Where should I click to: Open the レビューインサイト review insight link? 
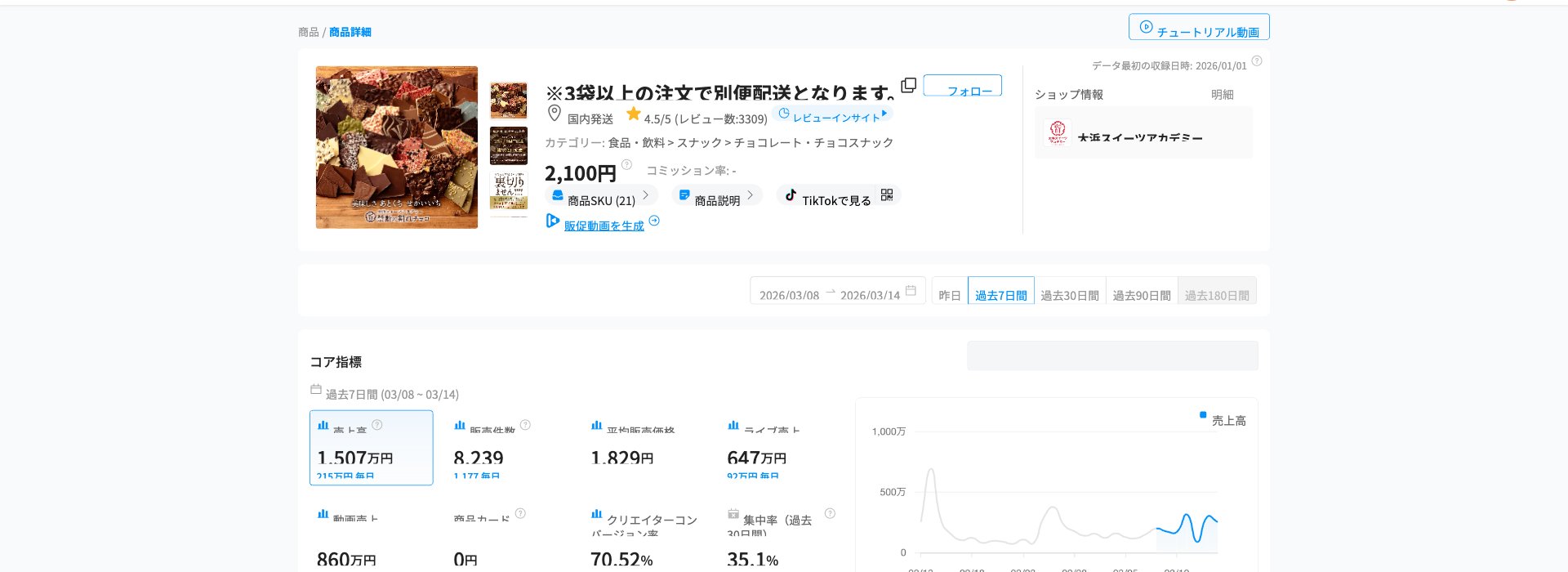click(832, 115)
